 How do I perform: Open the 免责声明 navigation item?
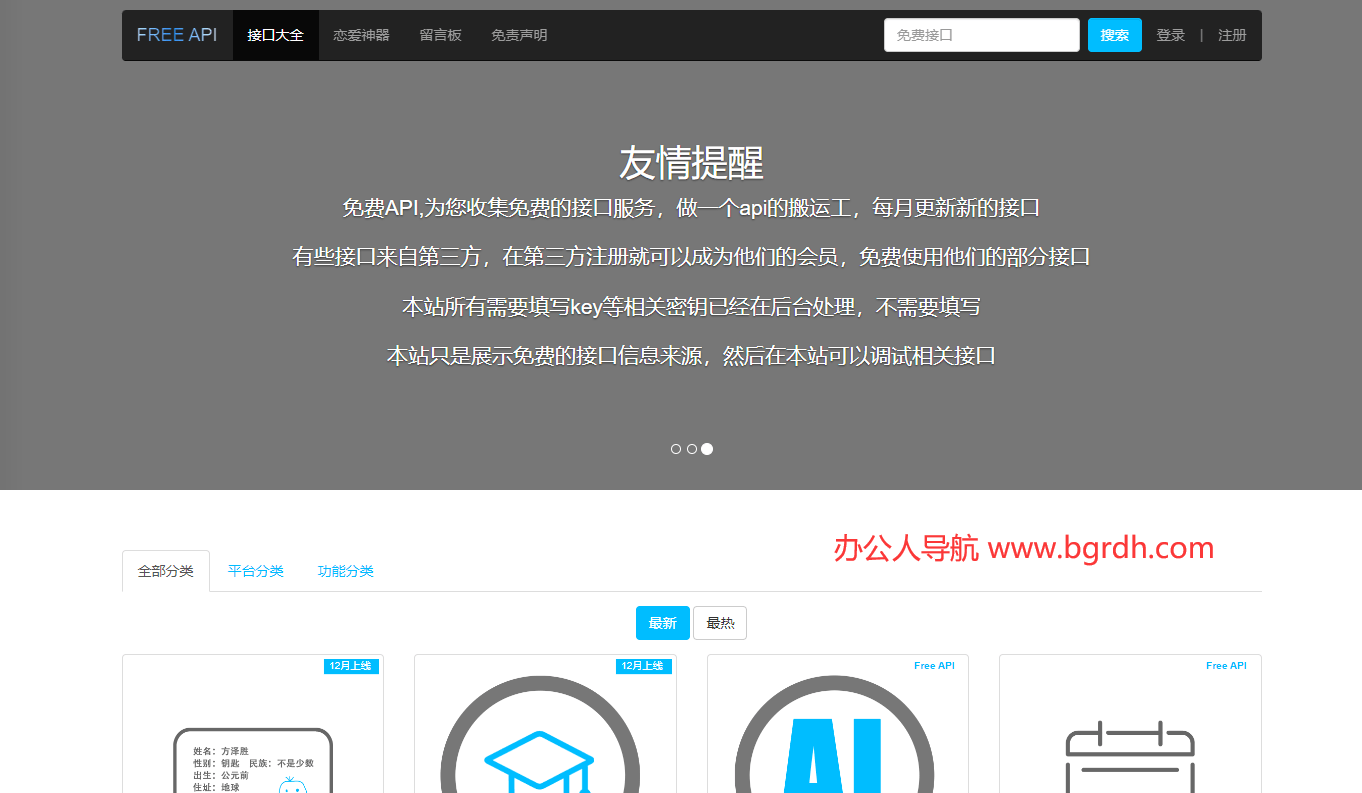point(519,35)
